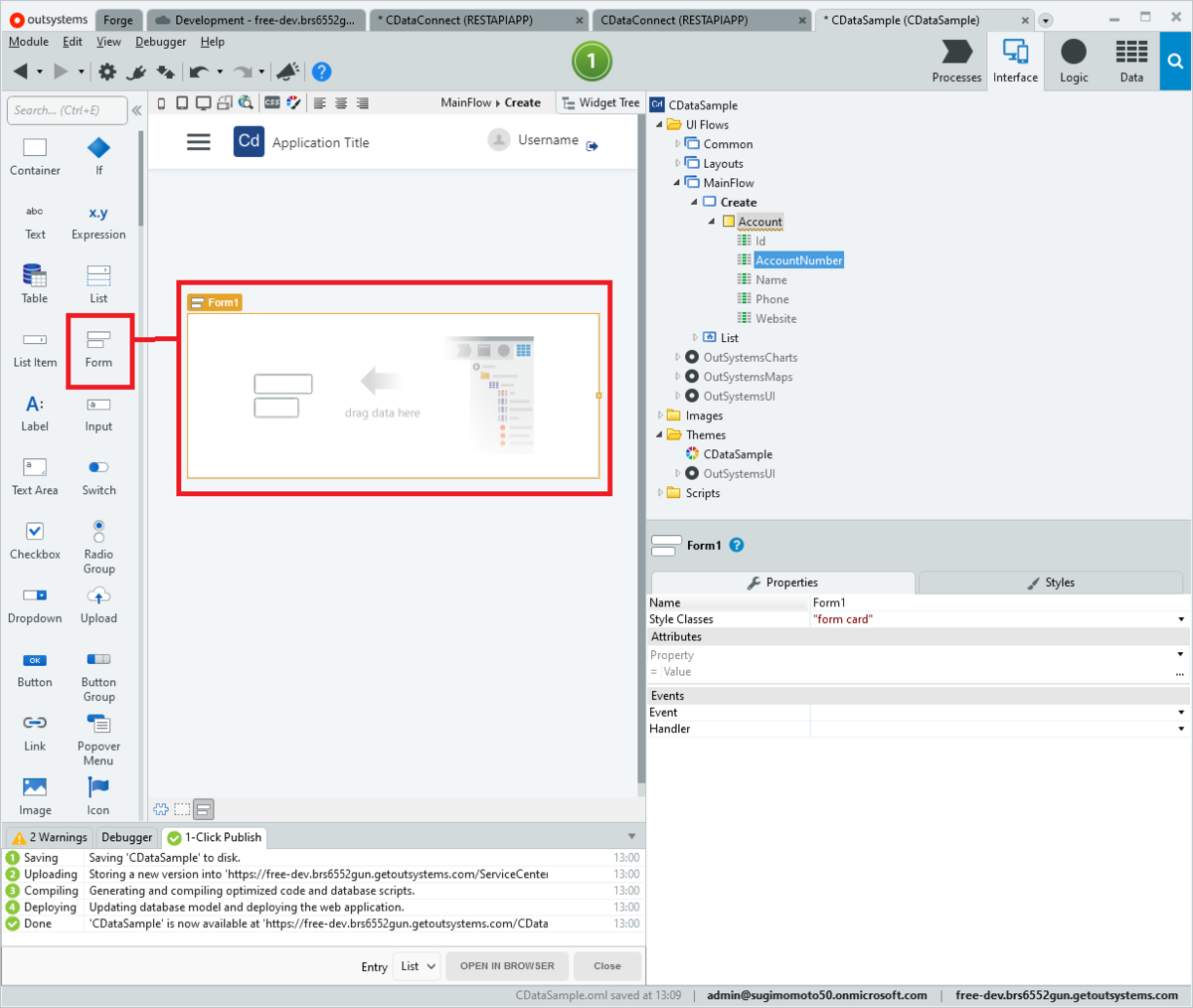Select the Switch widget in the toolbox
Image resolution: width=1193 pixels, height=1008 pixels.
pos(98,477)
